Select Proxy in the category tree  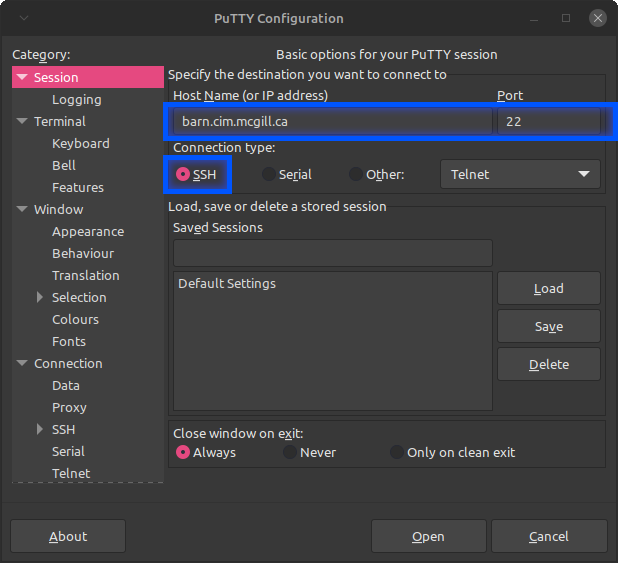69,408
